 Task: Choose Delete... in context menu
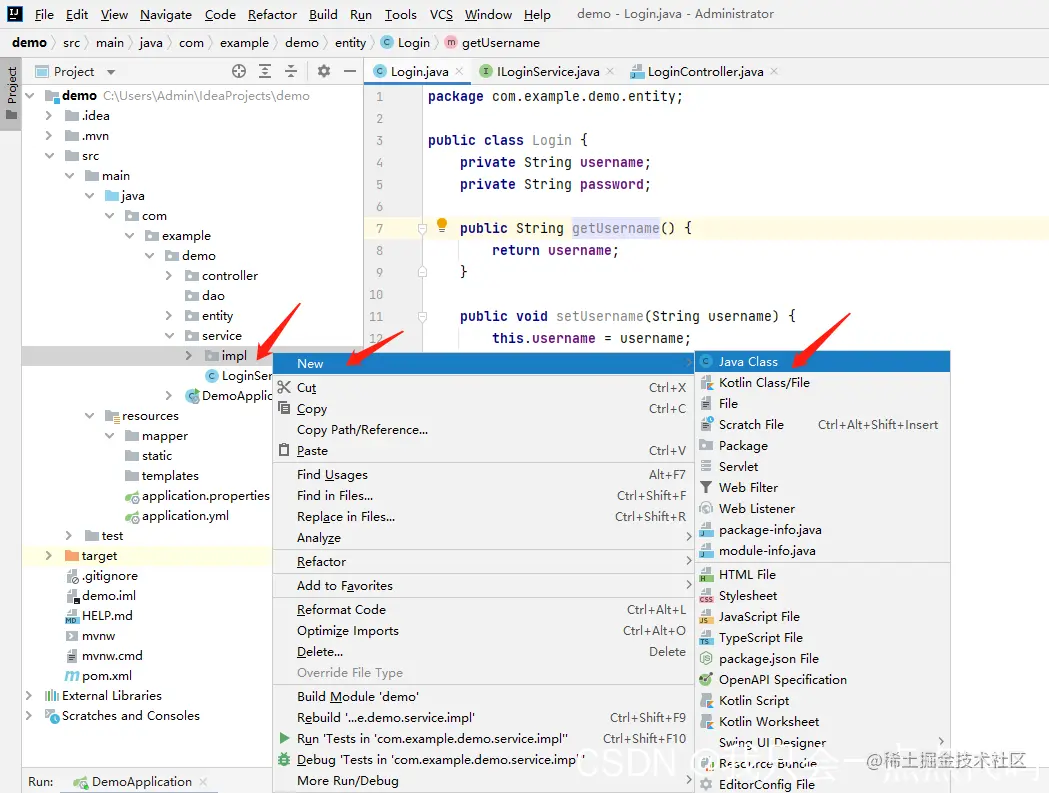click(484, 652)
